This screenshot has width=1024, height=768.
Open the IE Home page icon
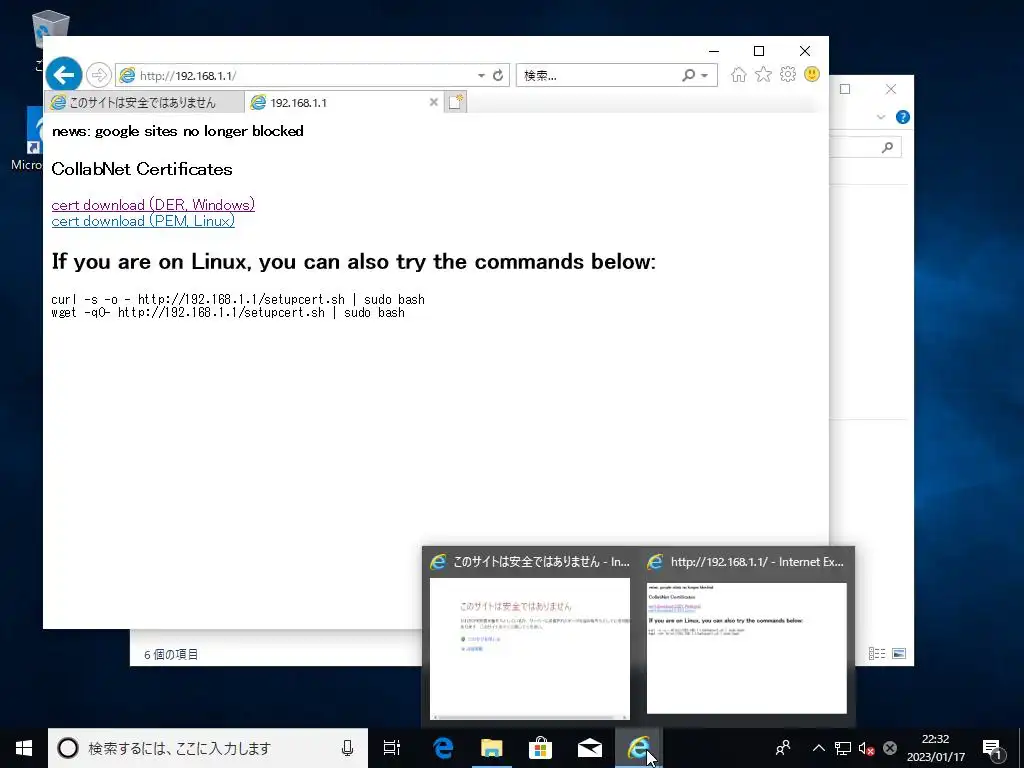coord(739,74)
